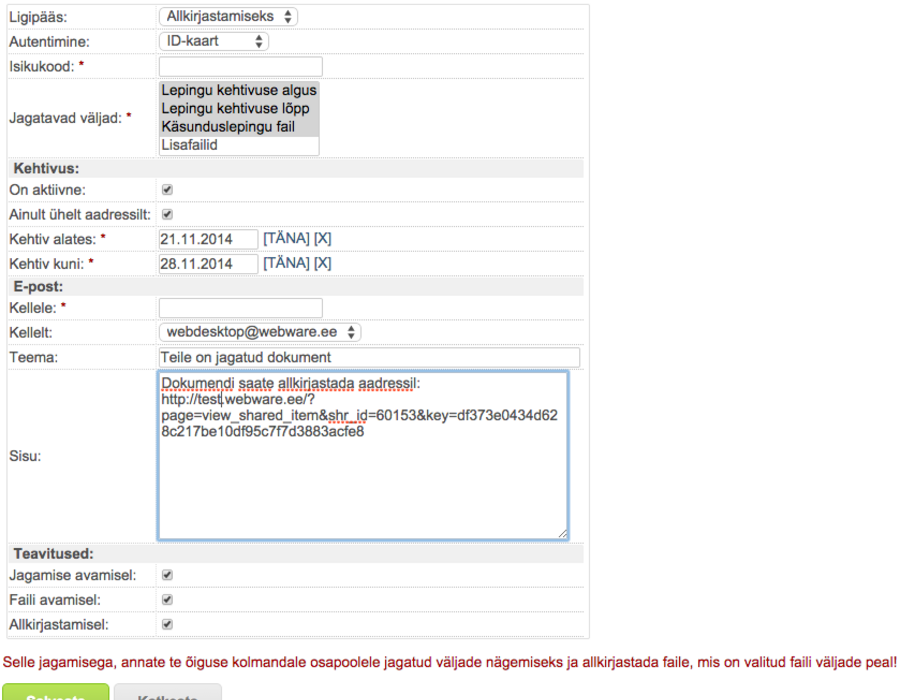Image resolution: width=900 pixels, height=700 pixels.
Task: Edit the Teema subject field
Action: (369, 357)
